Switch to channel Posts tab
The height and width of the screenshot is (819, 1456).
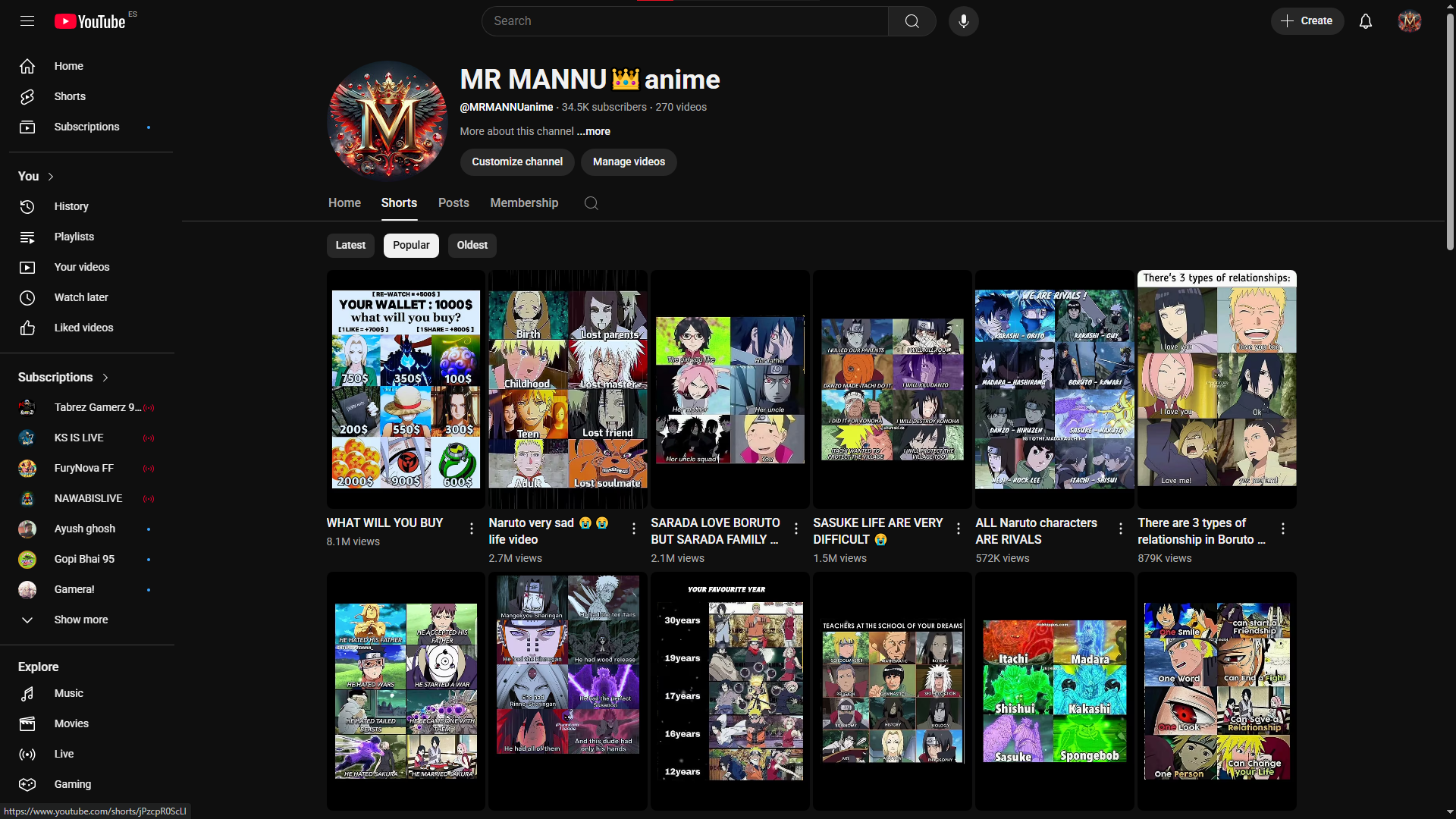(453, 202)
